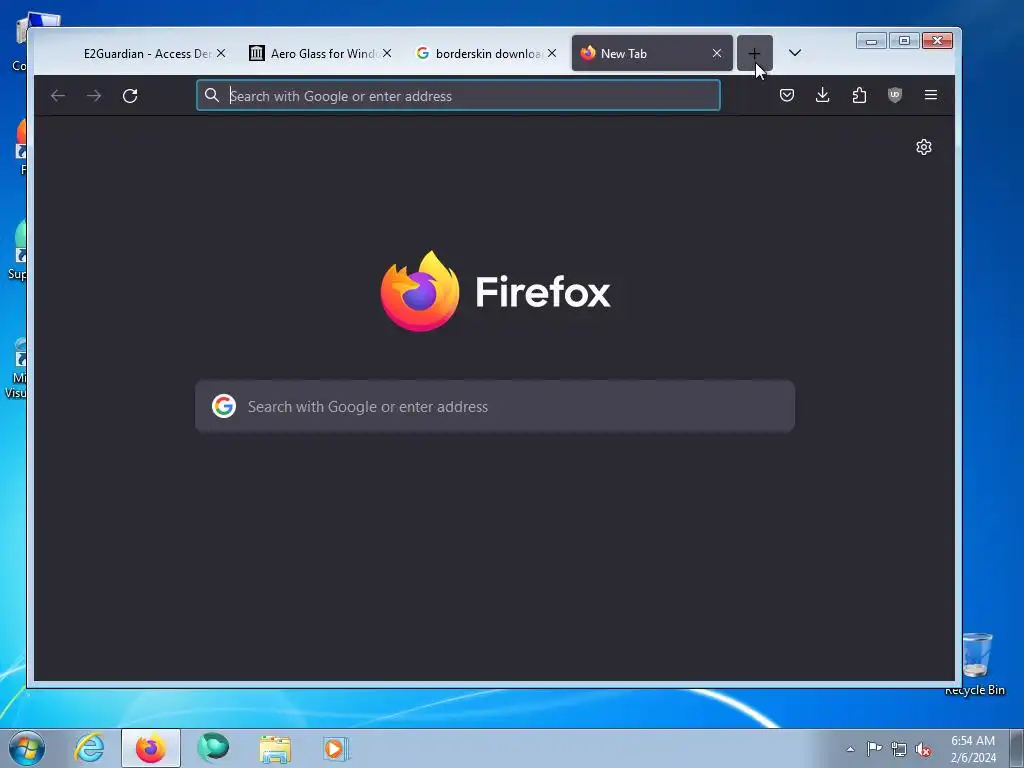The height and width of the screenshot is (768, 1024).
Task: Reload the current page
Action: pyautogui.click(x=130, y=96)
